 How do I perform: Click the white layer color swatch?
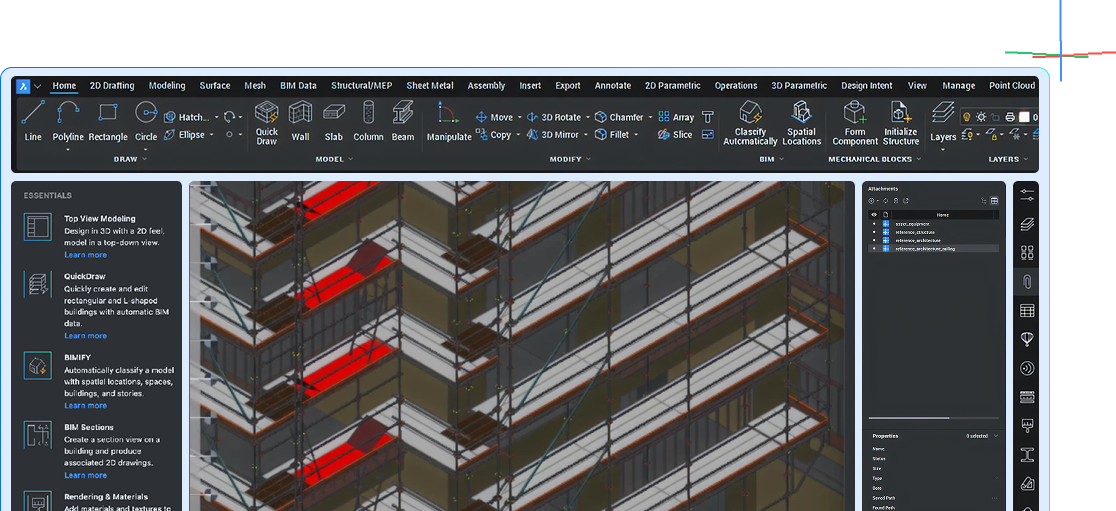point(1024,117)
